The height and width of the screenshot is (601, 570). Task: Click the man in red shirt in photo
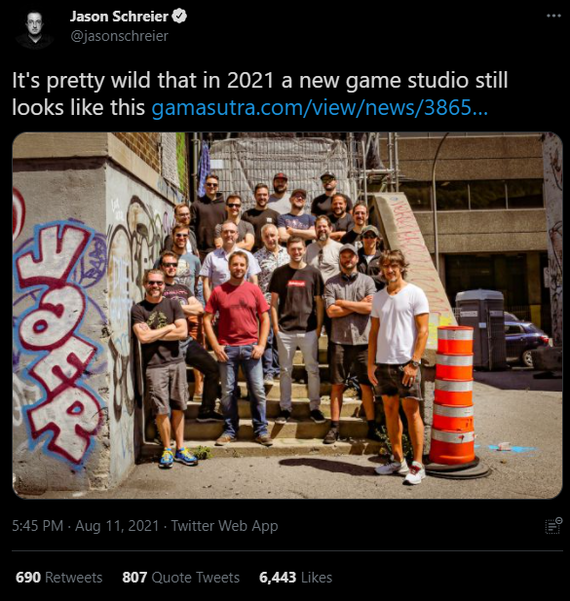(x=238, y=347)
